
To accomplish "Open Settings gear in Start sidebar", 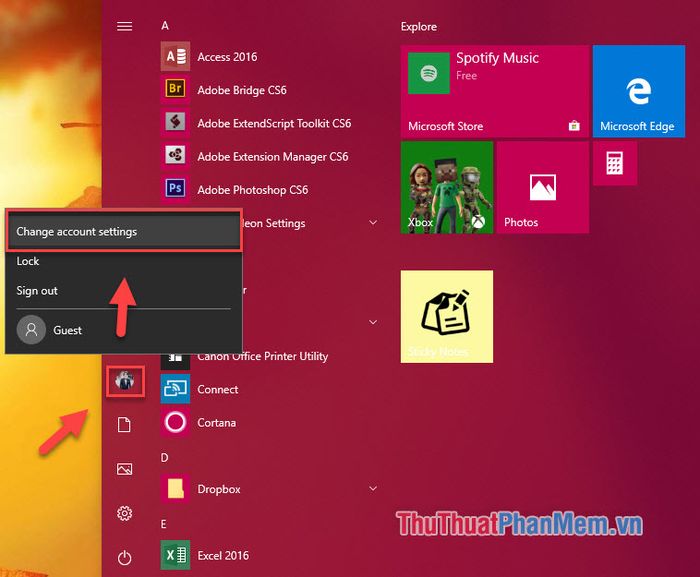I will coord(125,513).
